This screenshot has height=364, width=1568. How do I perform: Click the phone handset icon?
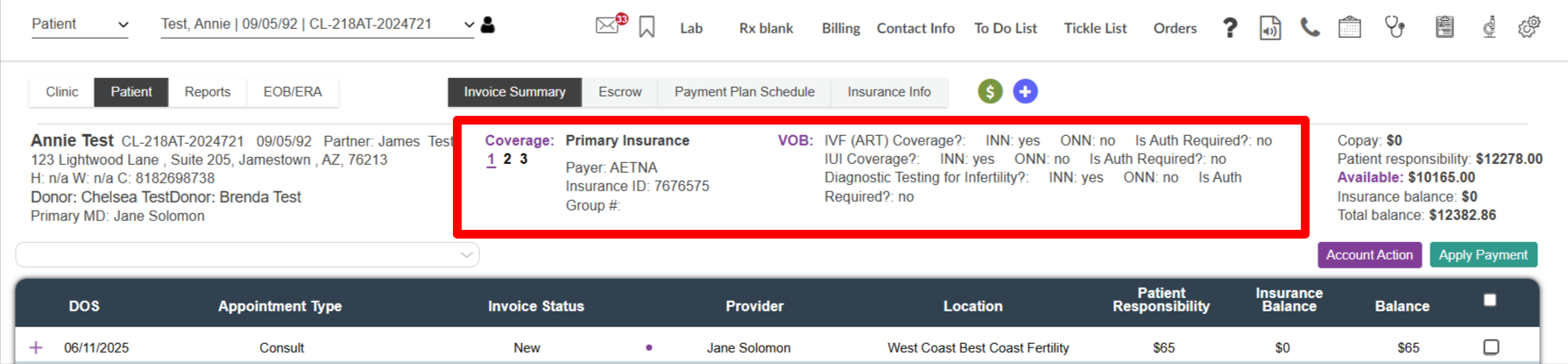(x=1310, y=28)
